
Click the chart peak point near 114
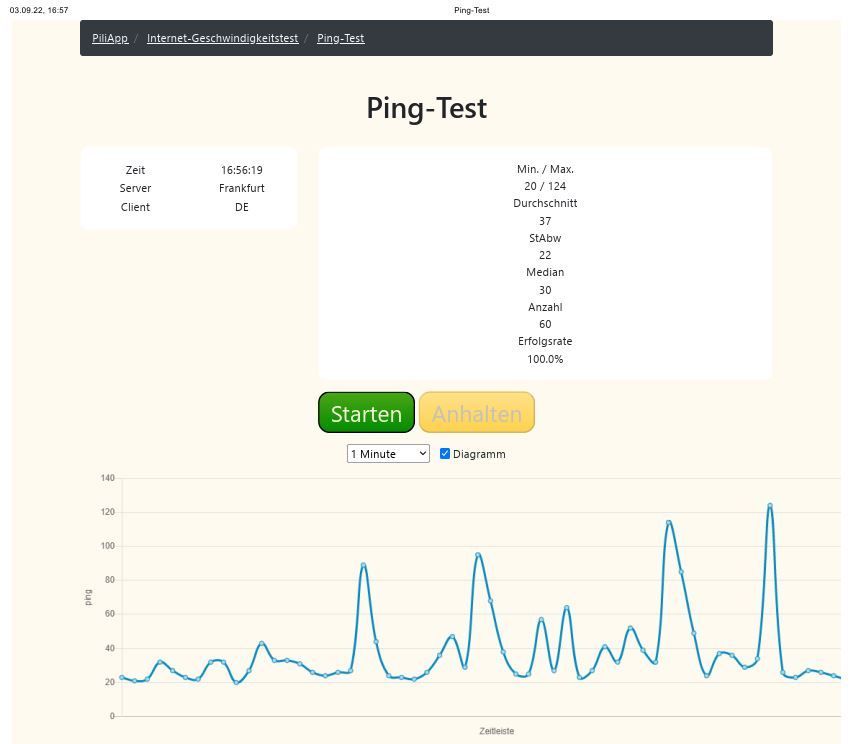pyautogui.click(x=669, y=523)
